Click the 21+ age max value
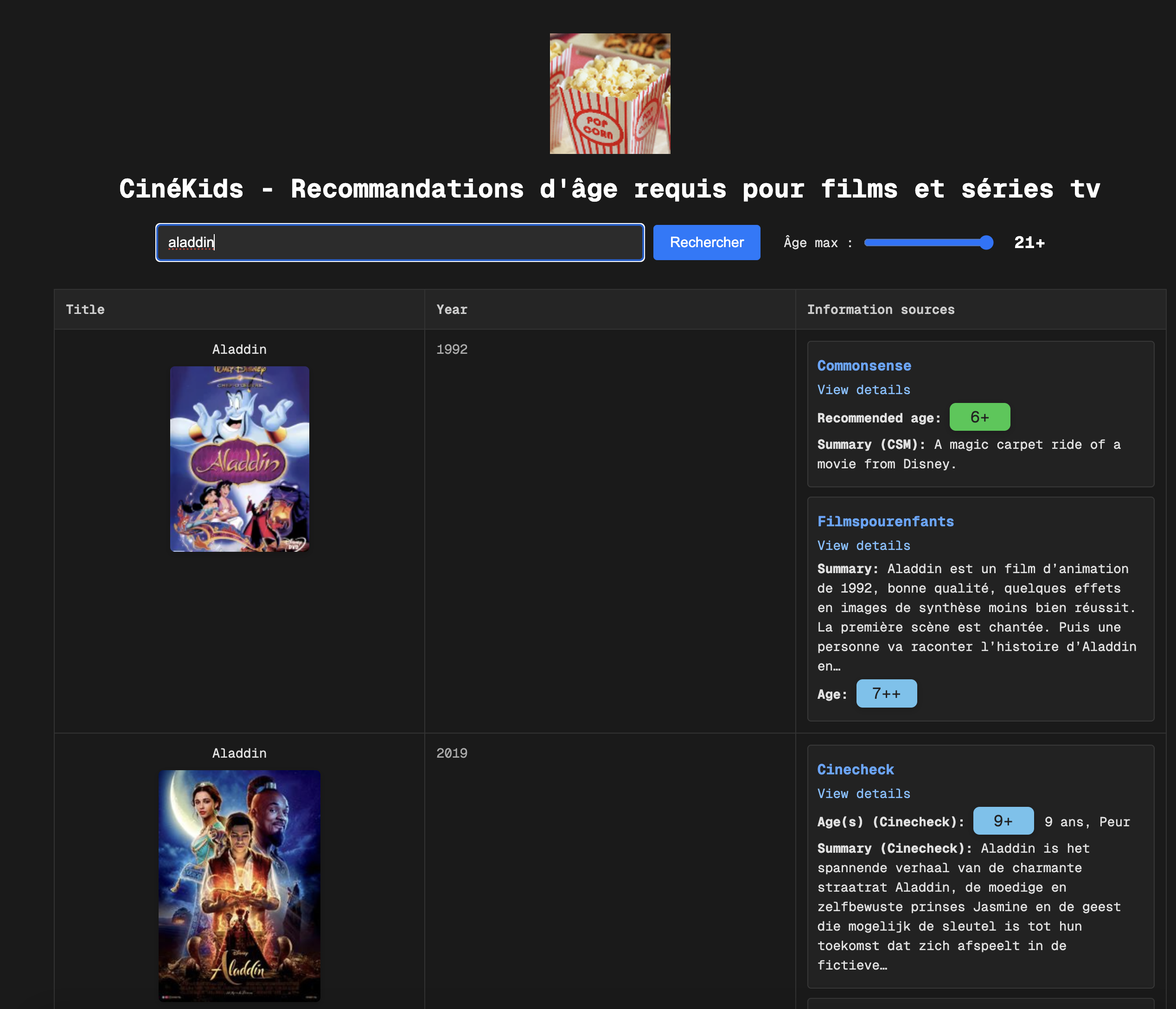The image size is (1176, 1009). pyautogui.click(x=1029, y=243)
